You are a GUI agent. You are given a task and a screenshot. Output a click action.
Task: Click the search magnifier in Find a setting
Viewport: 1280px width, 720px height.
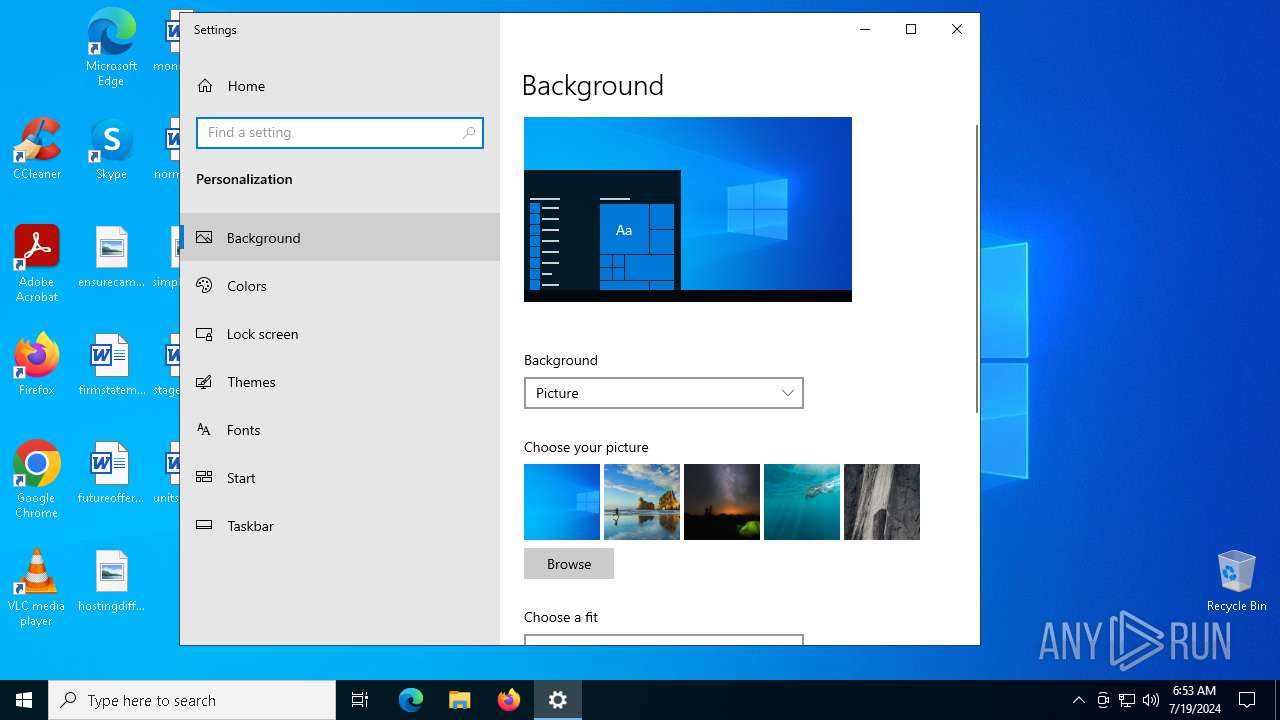coord(469,133)
